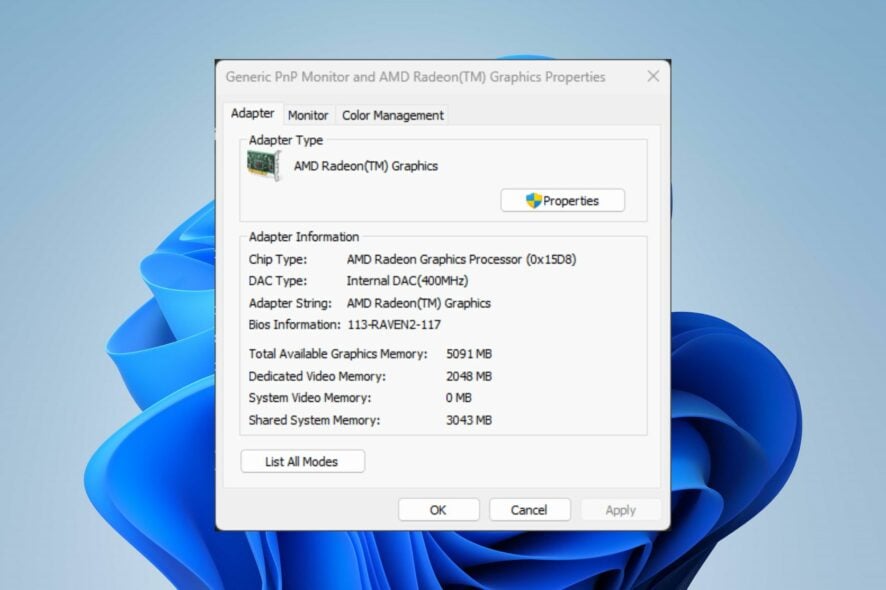The image size is (886, 590).
Task: Click the 'Shared System Memory:' label
Action: point(315,420)
